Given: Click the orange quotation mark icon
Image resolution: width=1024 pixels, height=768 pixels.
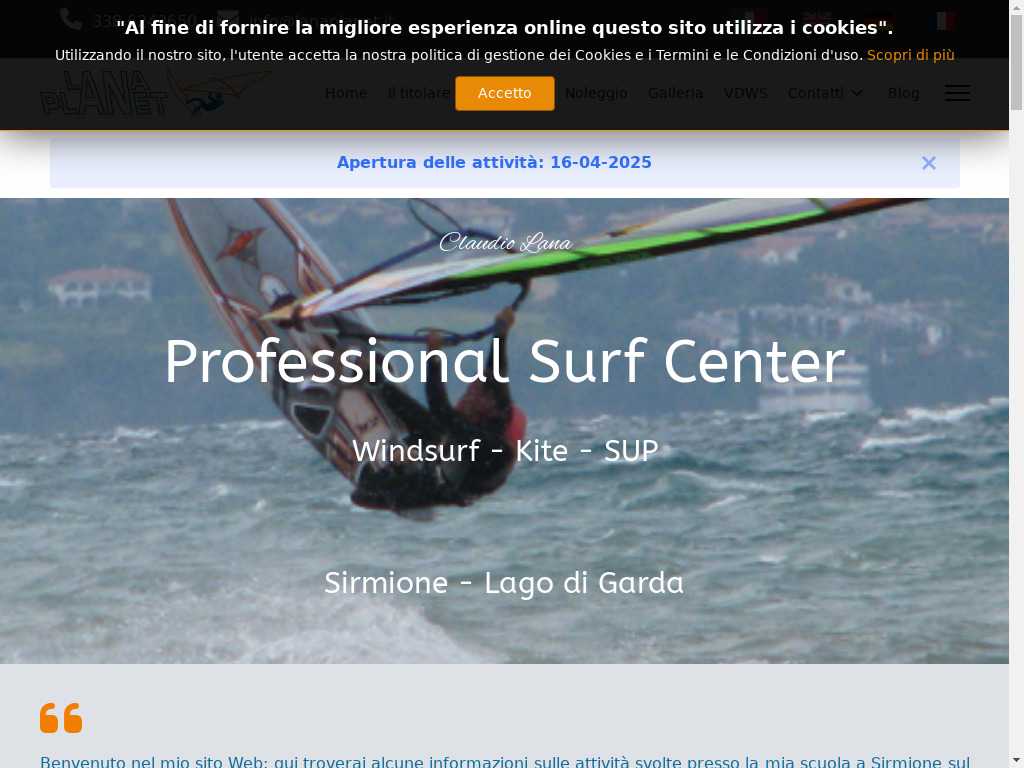Looking at the screenshot, I should point(61,718).
